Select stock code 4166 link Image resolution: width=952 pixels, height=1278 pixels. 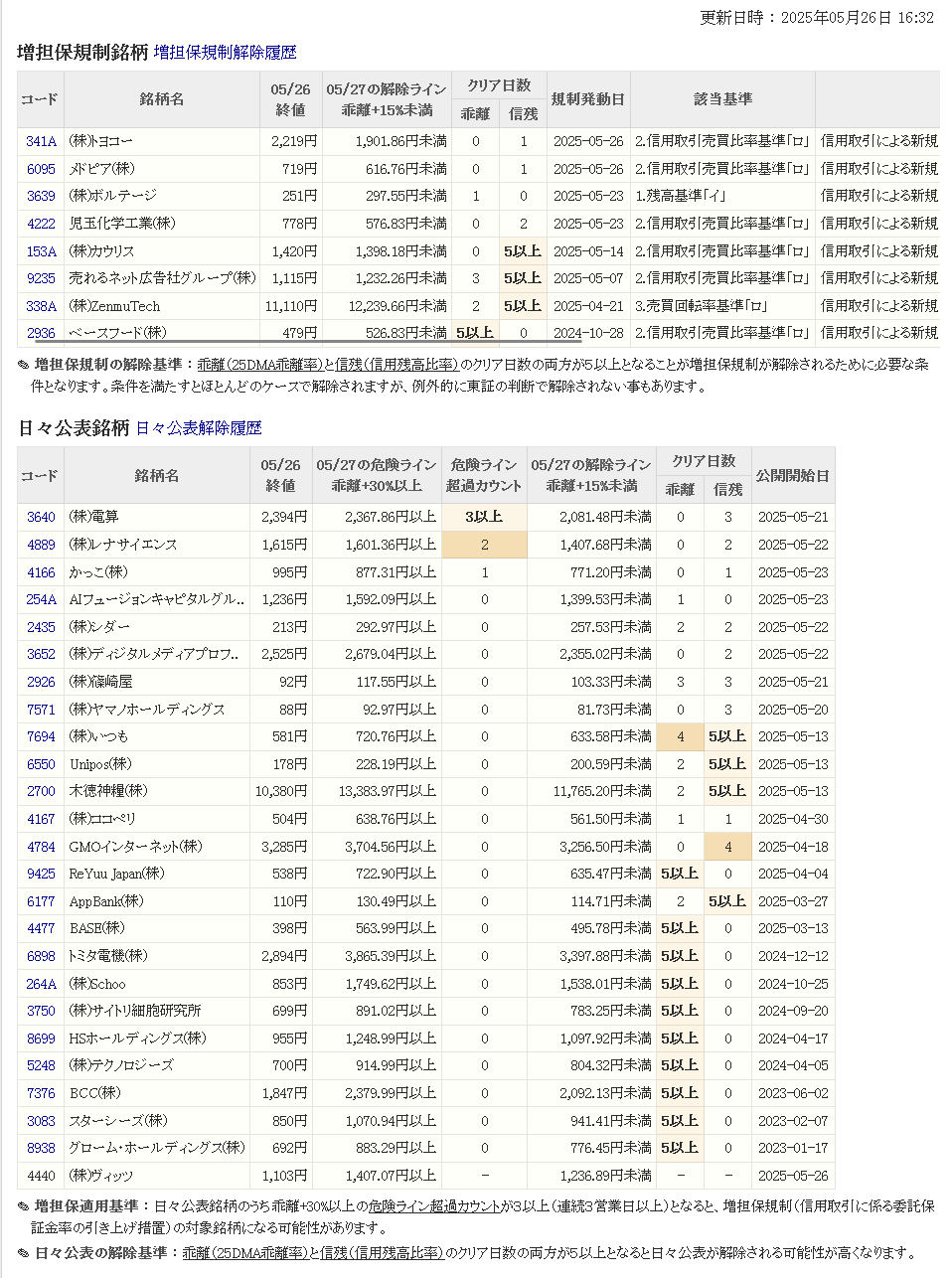tap(41, 572)
